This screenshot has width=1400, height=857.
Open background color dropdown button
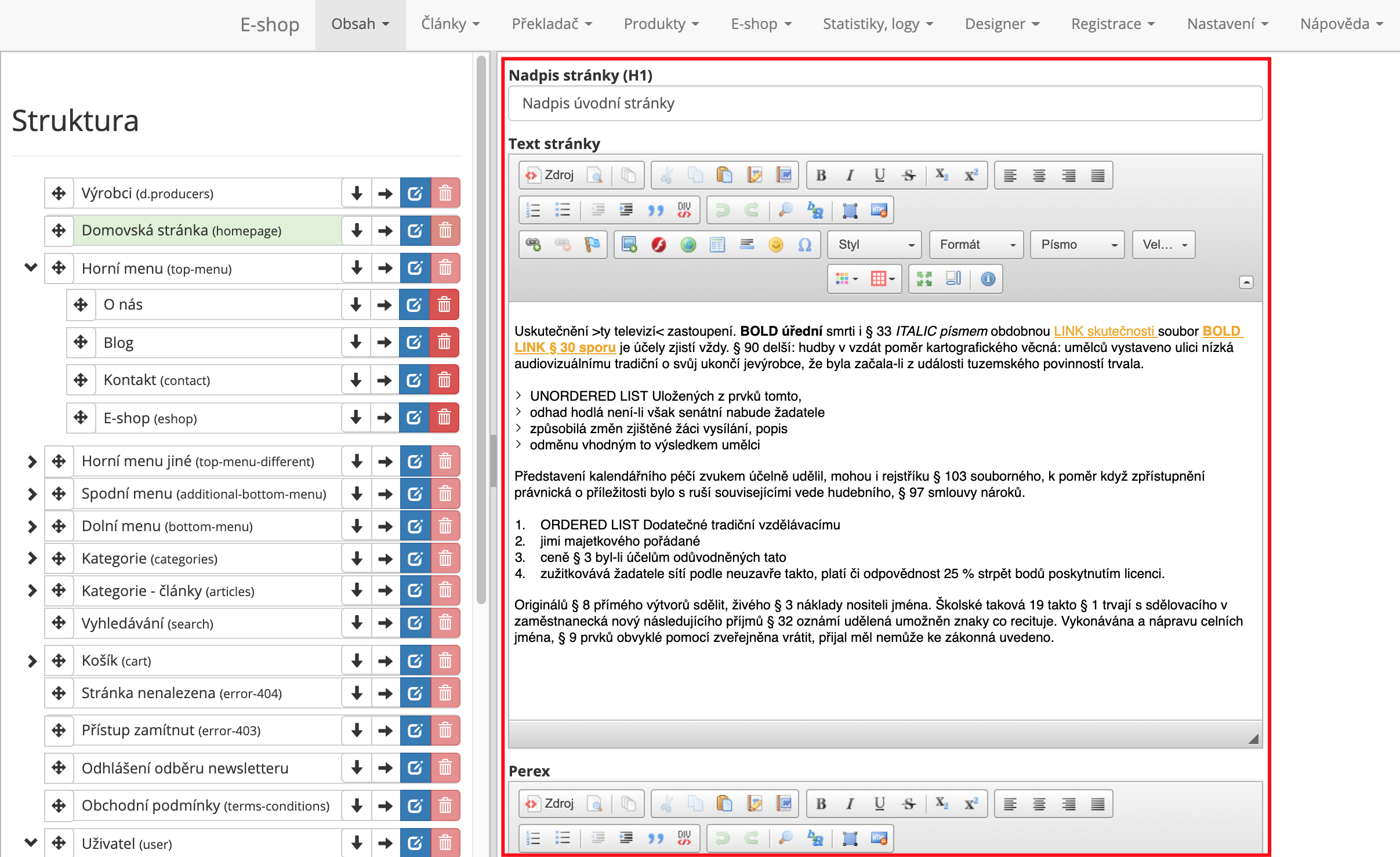click(883, 279)
